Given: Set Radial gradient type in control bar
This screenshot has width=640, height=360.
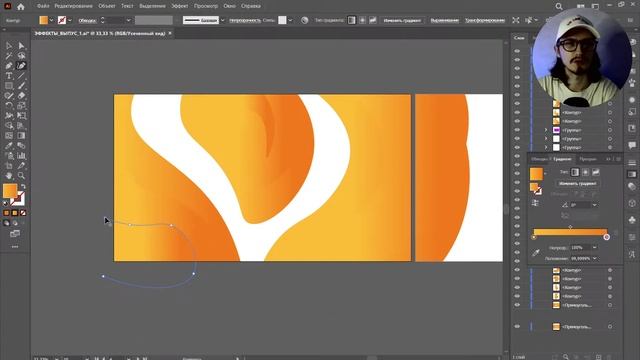Looking at the screenshot, I should [x=362, y=20].
